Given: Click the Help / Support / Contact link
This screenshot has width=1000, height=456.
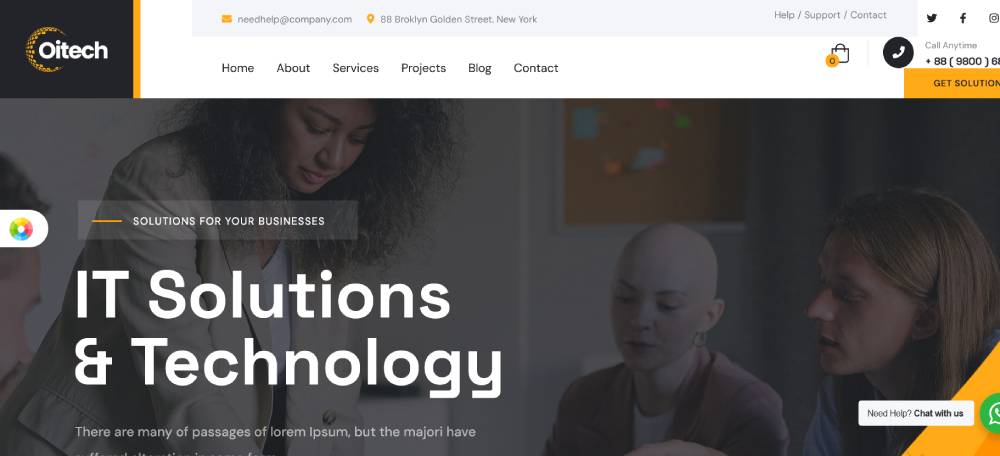Looking at the screenshot, I should pyautogui.click(x=830, y=15).
